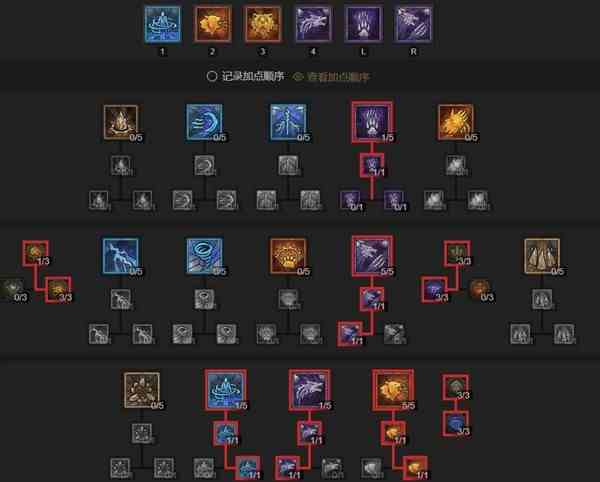This screenshot has height=482, width=600.
Task: Click the brown campfire-like skill 0/5
Action: [121, 122]
